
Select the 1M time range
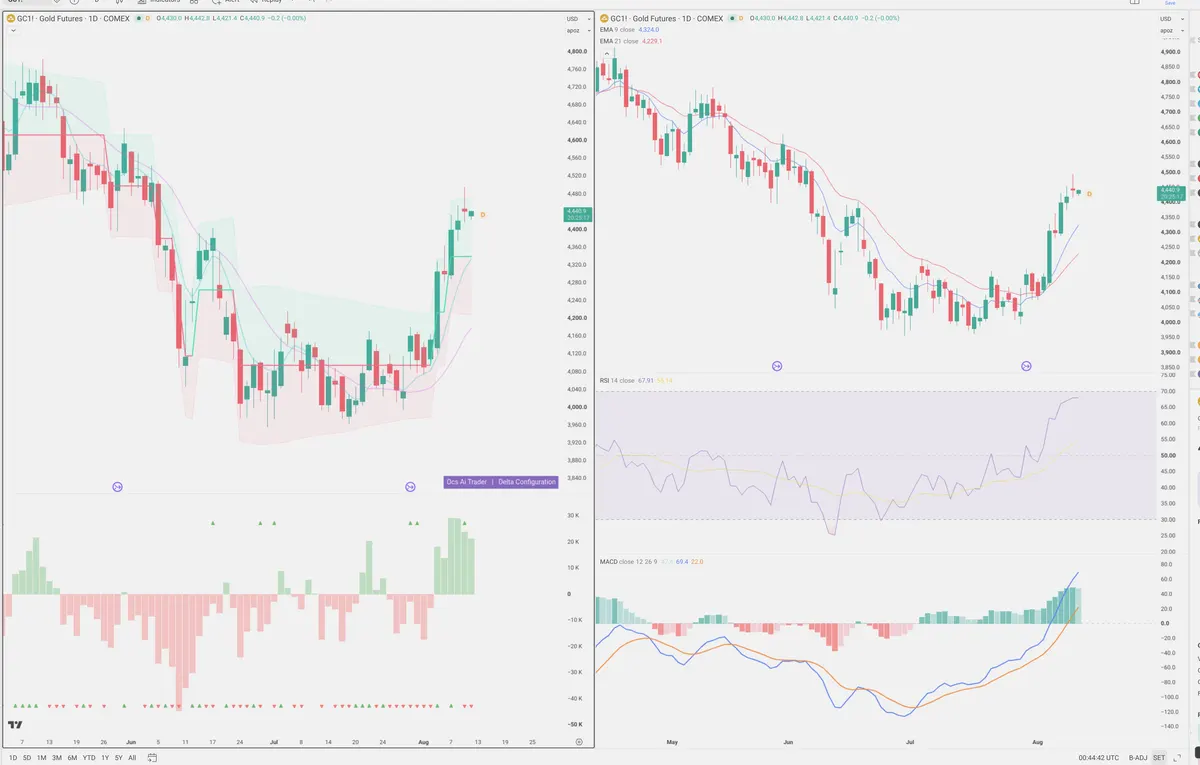42,757
